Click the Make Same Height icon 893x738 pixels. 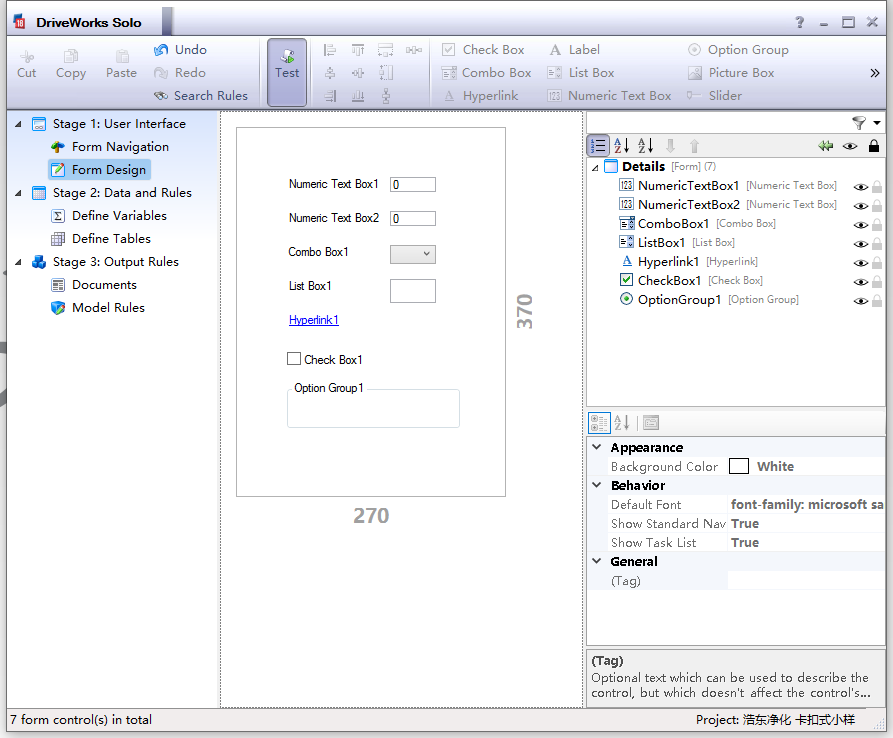(386, 73)
